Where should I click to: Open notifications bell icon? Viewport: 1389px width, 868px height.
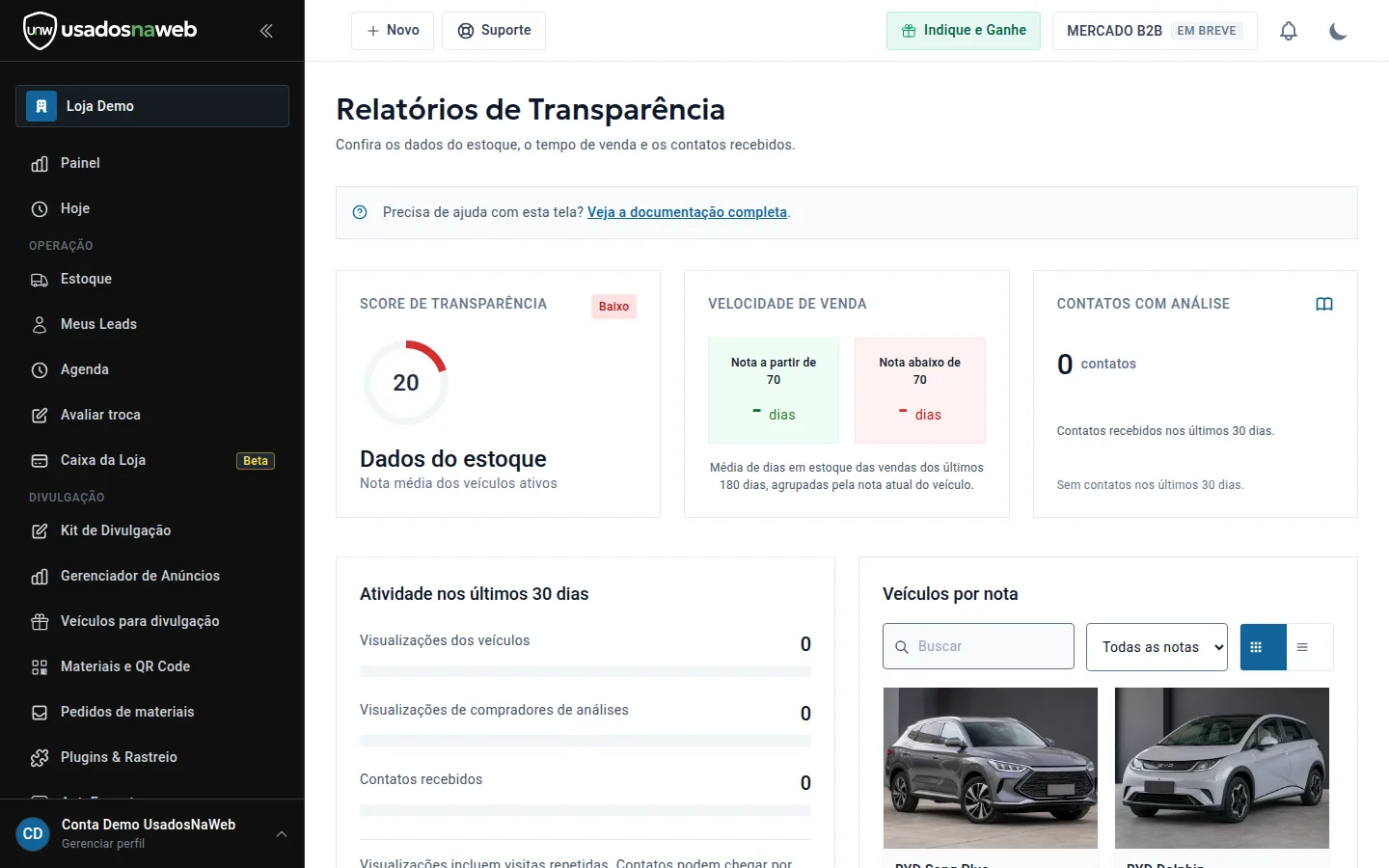pyautogui.click(x=1289, y=31)
